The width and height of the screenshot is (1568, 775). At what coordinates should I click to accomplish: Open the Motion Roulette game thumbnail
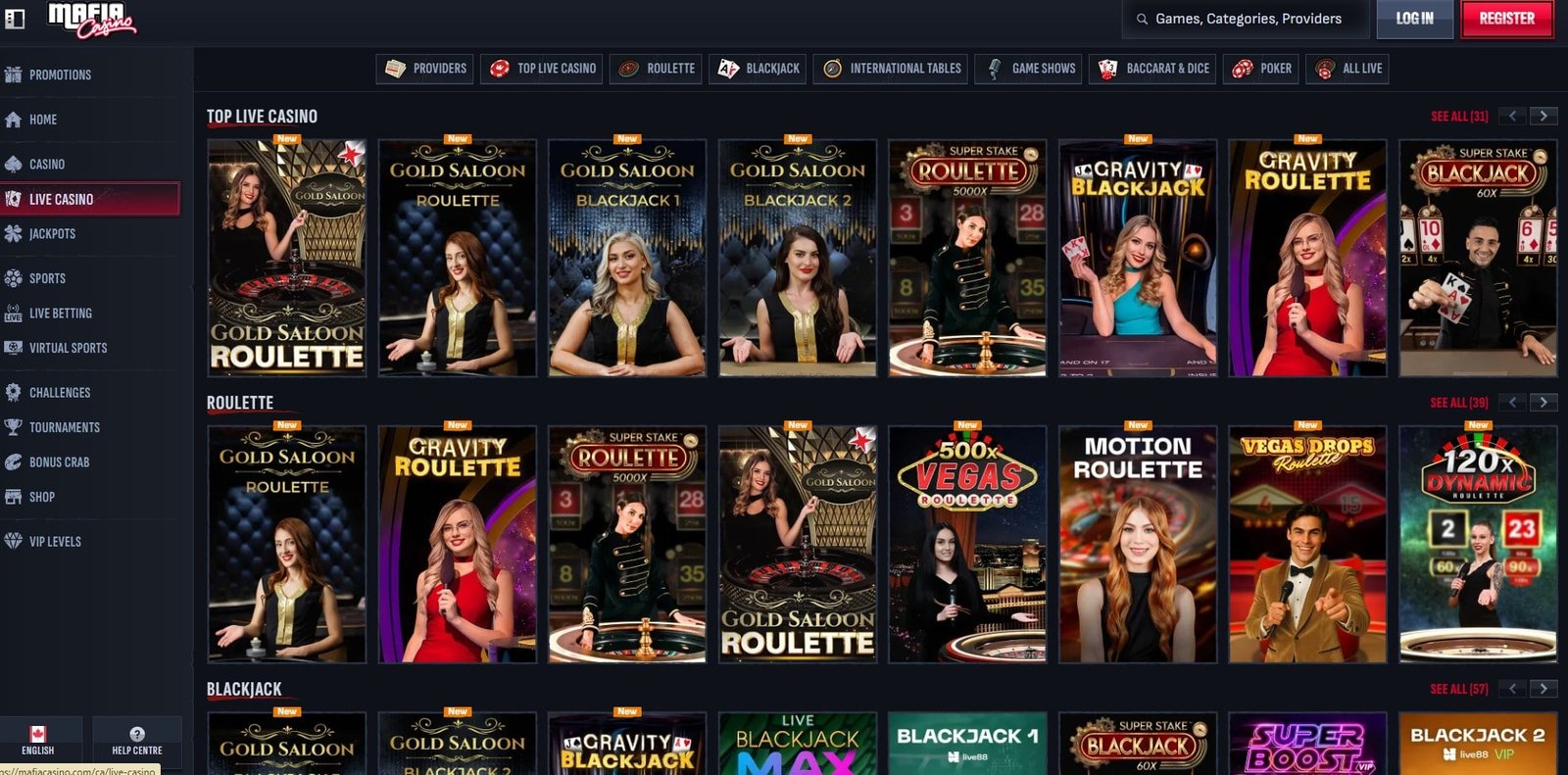tap(1138, 545)
